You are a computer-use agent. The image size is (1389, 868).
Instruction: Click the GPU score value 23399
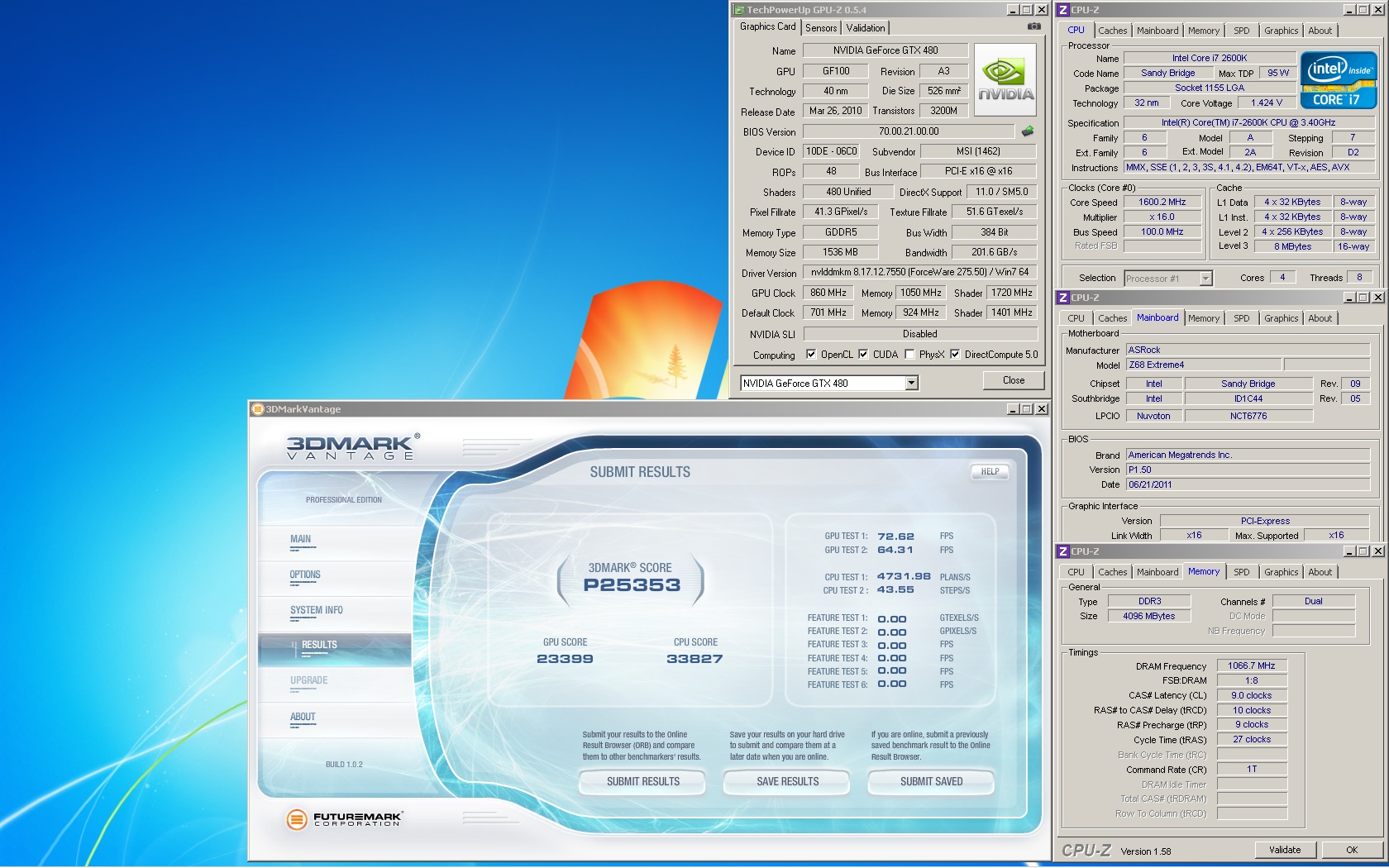click(565, 659)
